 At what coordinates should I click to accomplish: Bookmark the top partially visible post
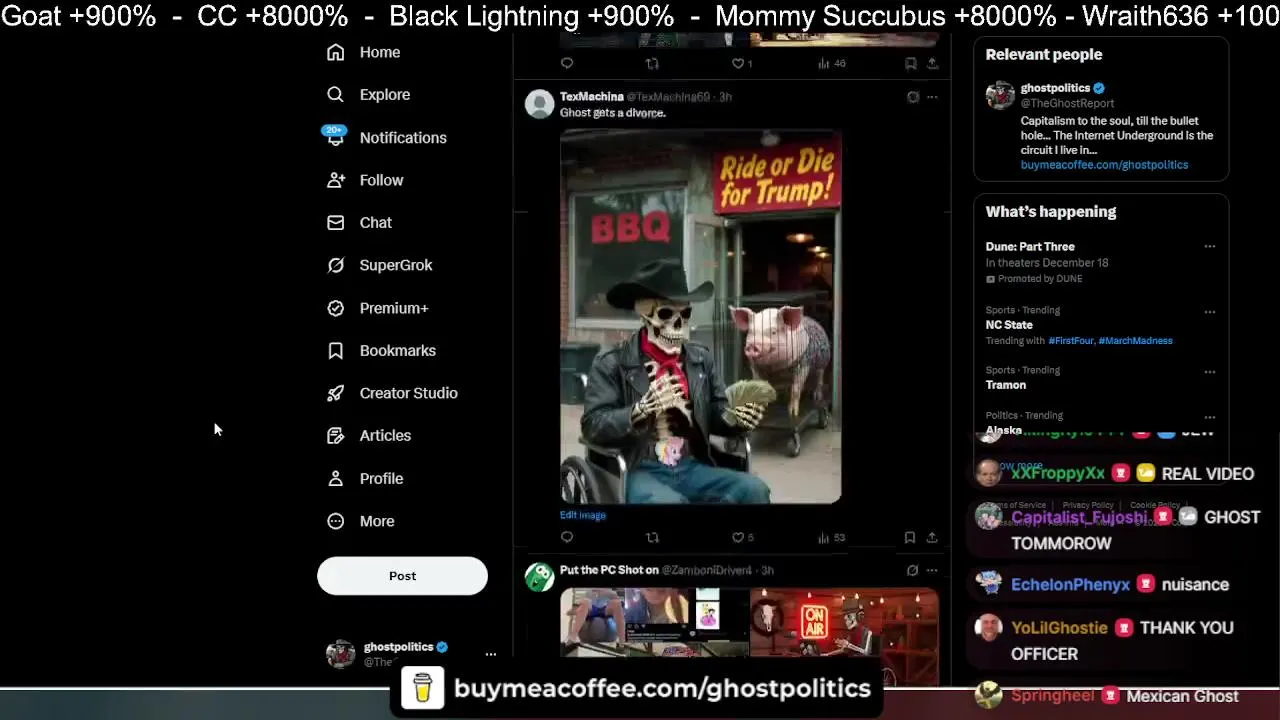910,63
